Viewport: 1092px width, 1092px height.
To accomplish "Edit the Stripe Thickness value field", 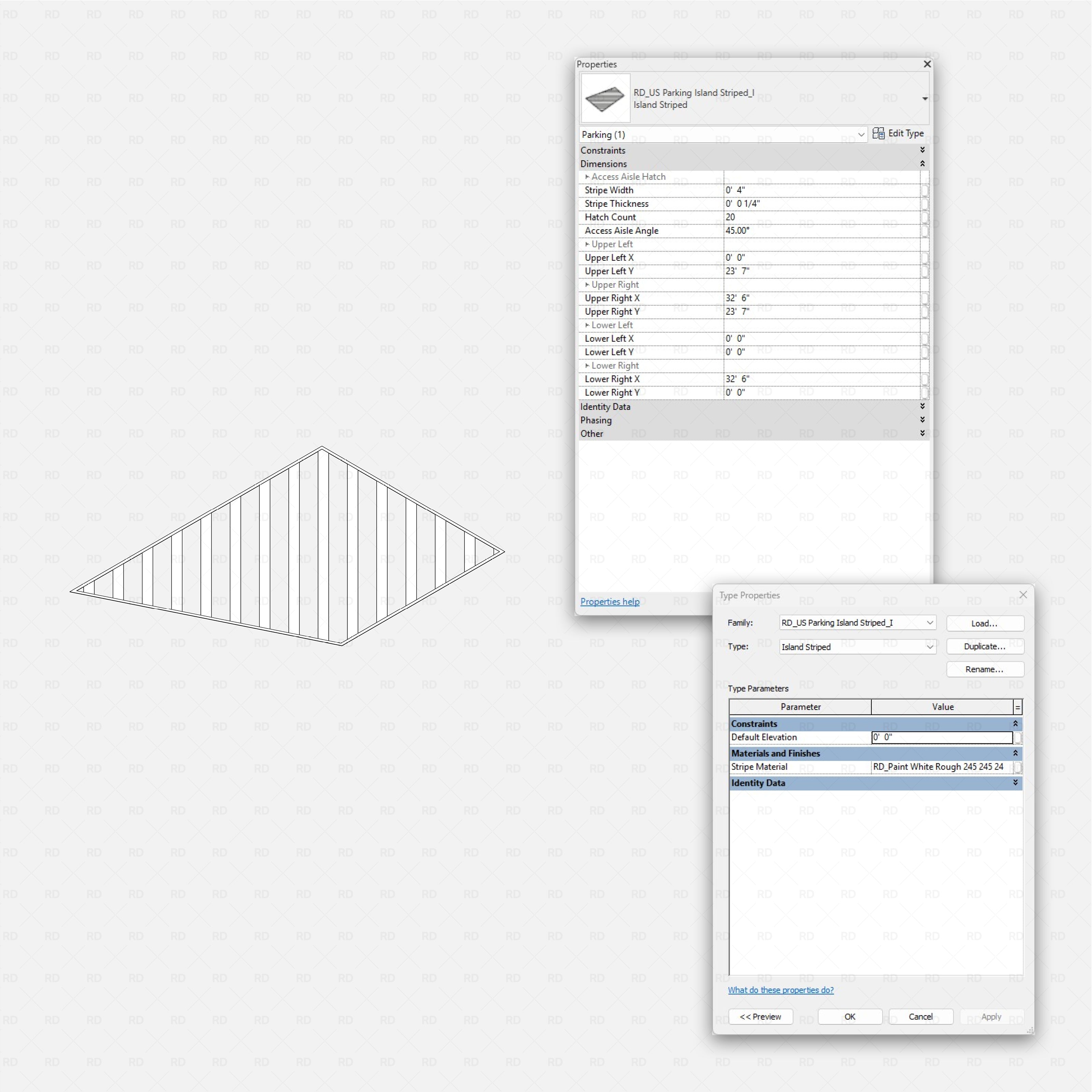I will click(x=822, y=204).
